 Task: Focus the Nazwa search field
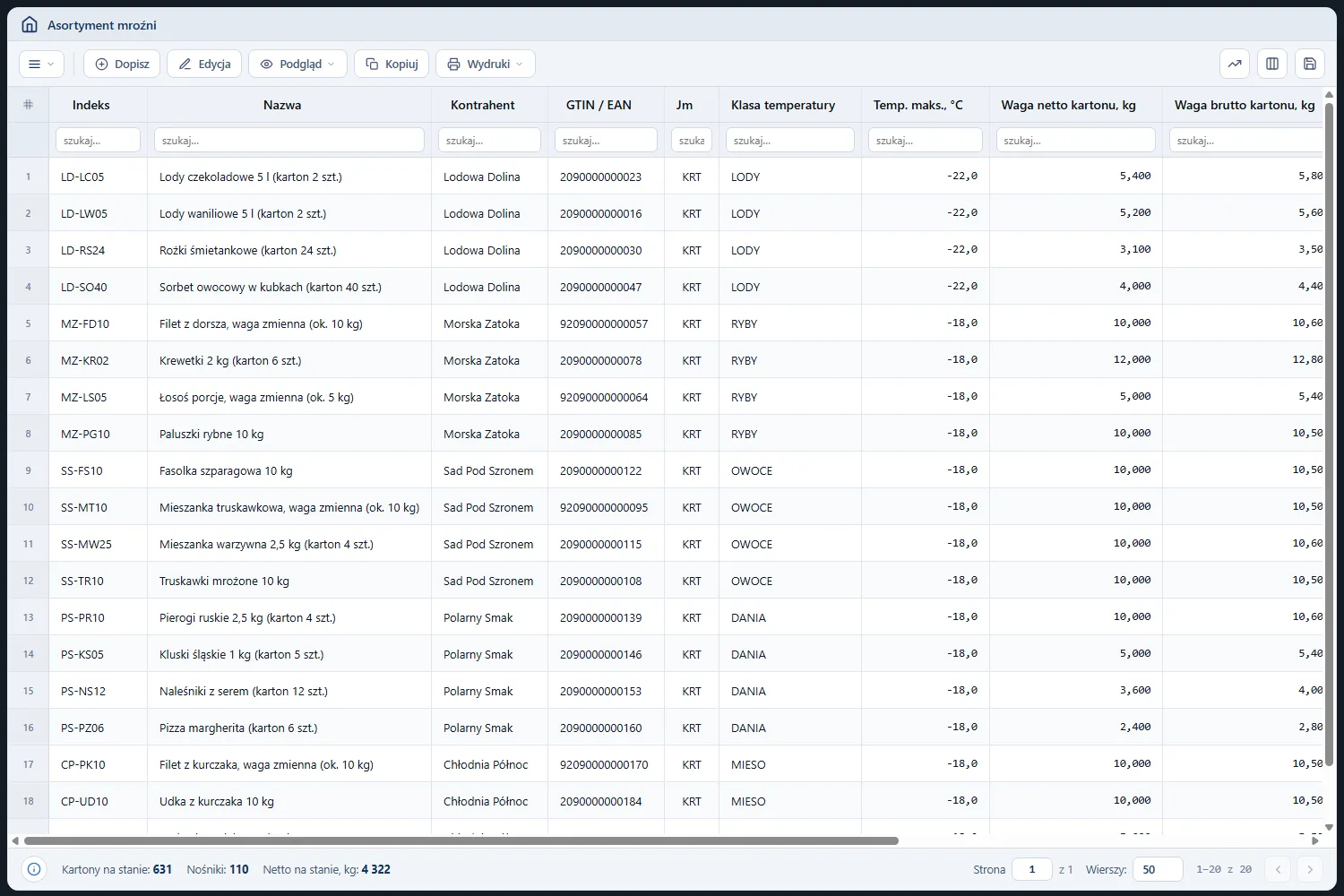coord(289,140)
